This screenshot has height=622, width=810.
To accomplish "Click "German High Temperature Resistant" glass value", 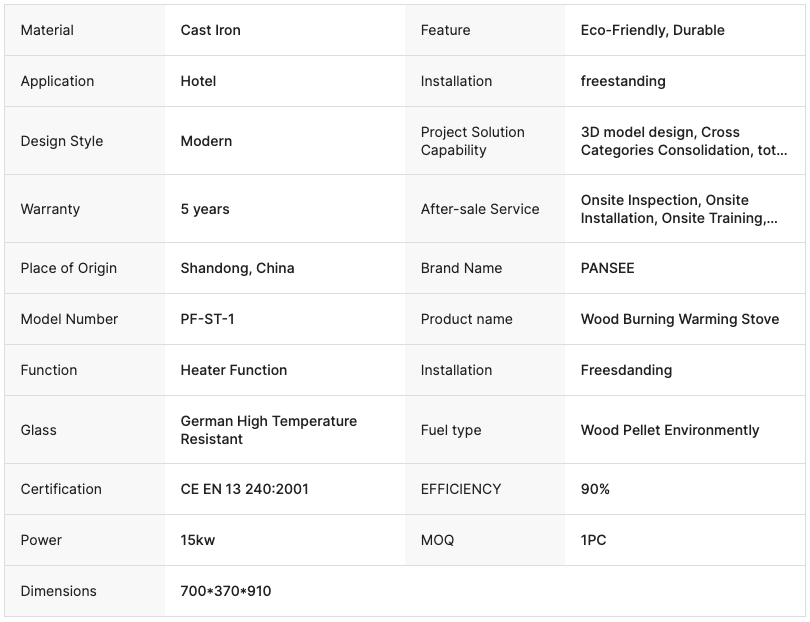I will click(x=268, y=430).
